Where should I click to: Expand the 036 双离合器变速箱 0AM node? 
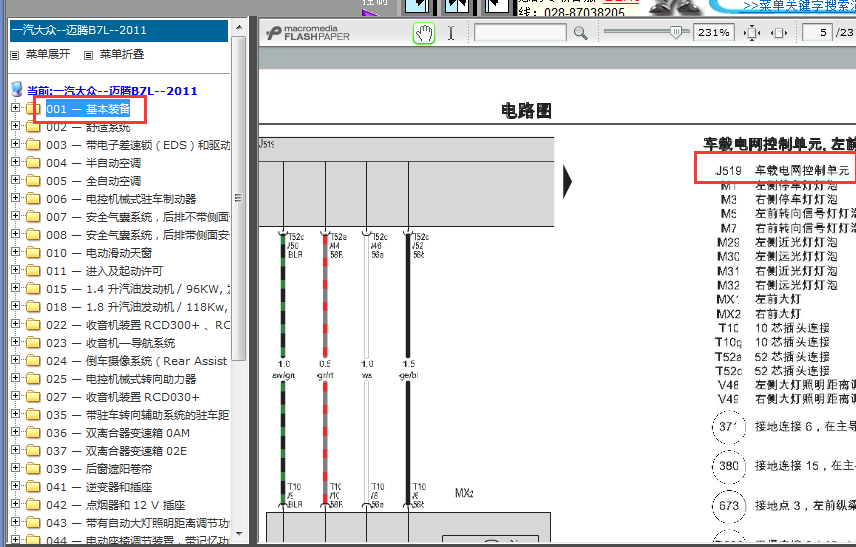click(15, 432)
